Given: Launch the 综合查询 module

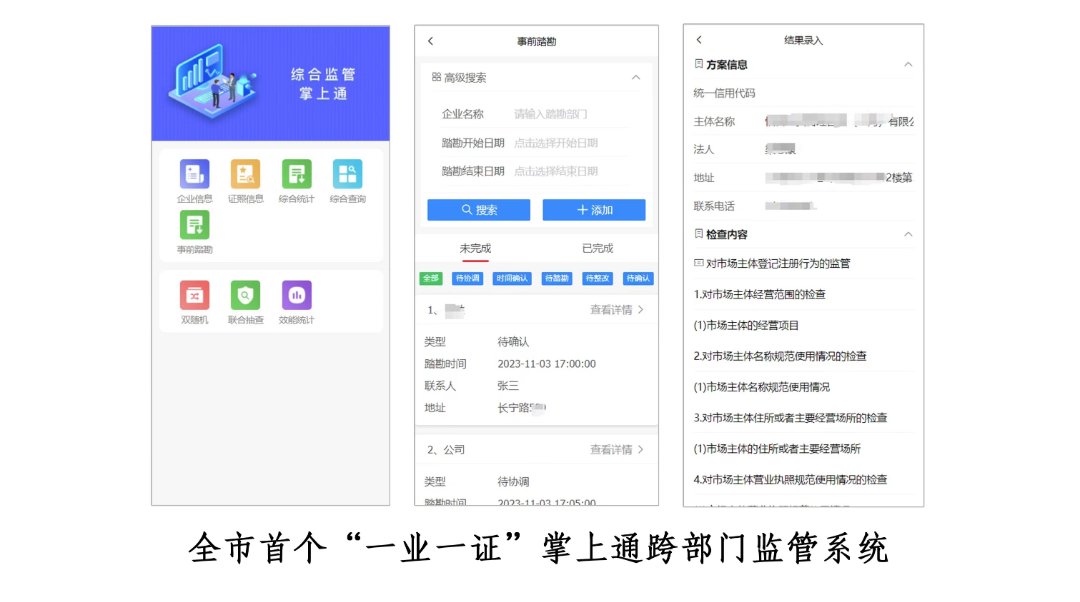Looking at the screenshot, I should click(347, 175).
